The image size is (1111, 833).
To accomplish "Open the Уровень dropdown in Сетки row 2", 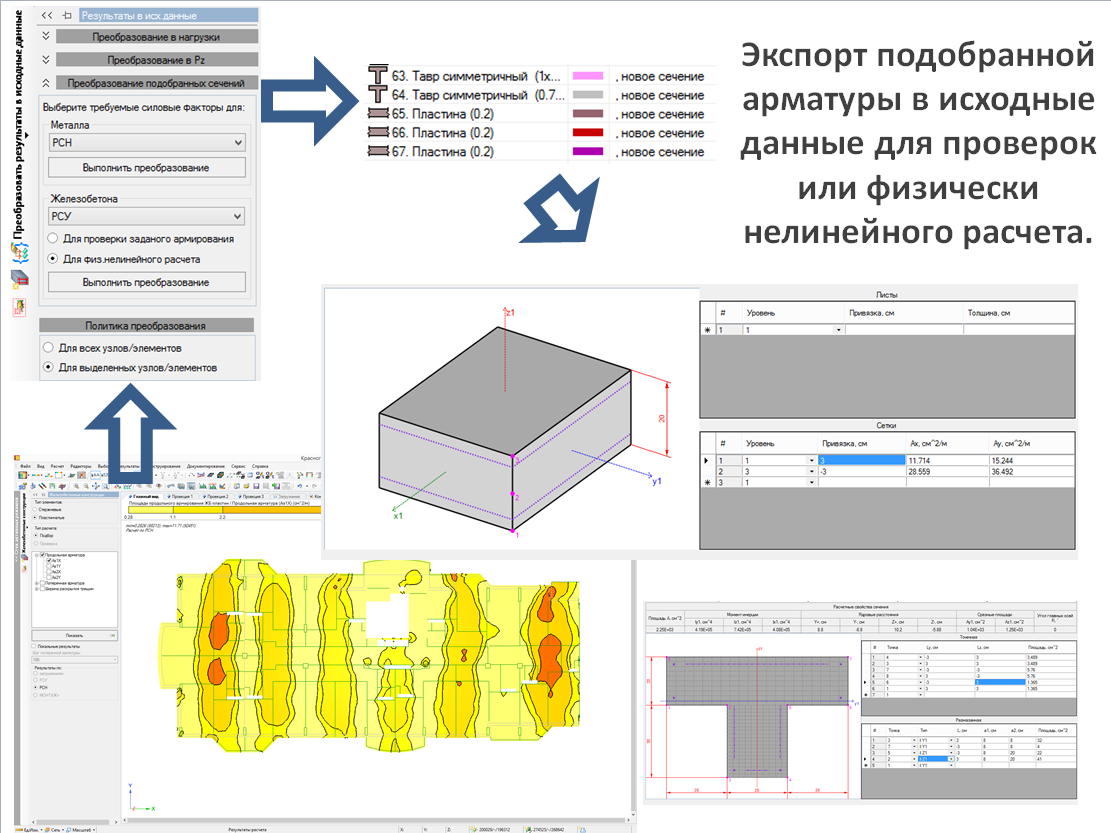I will 811,471.
